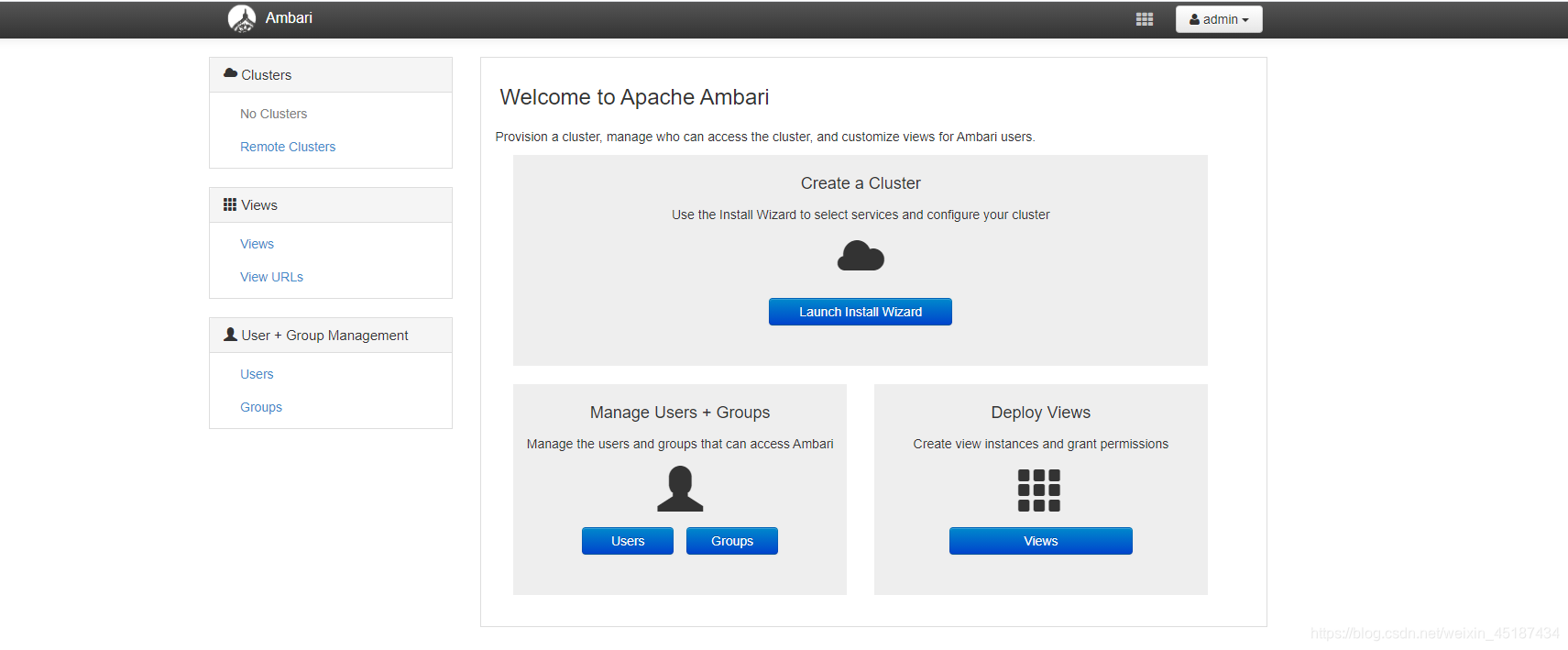Click the Ambari brand name
Image resolution: width=1568 pixels, height=650 pixels.
(289, 18)
